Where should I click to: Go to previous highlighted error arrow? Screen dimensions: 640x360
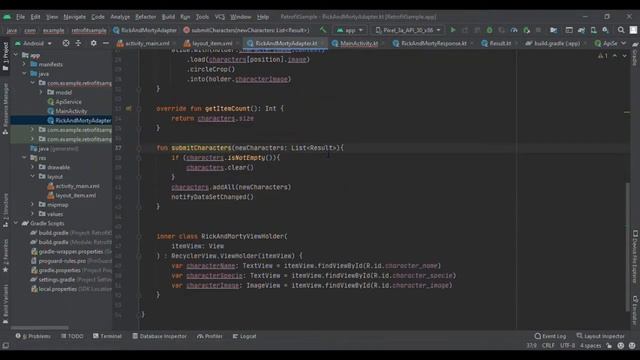(x=615, y=56)
